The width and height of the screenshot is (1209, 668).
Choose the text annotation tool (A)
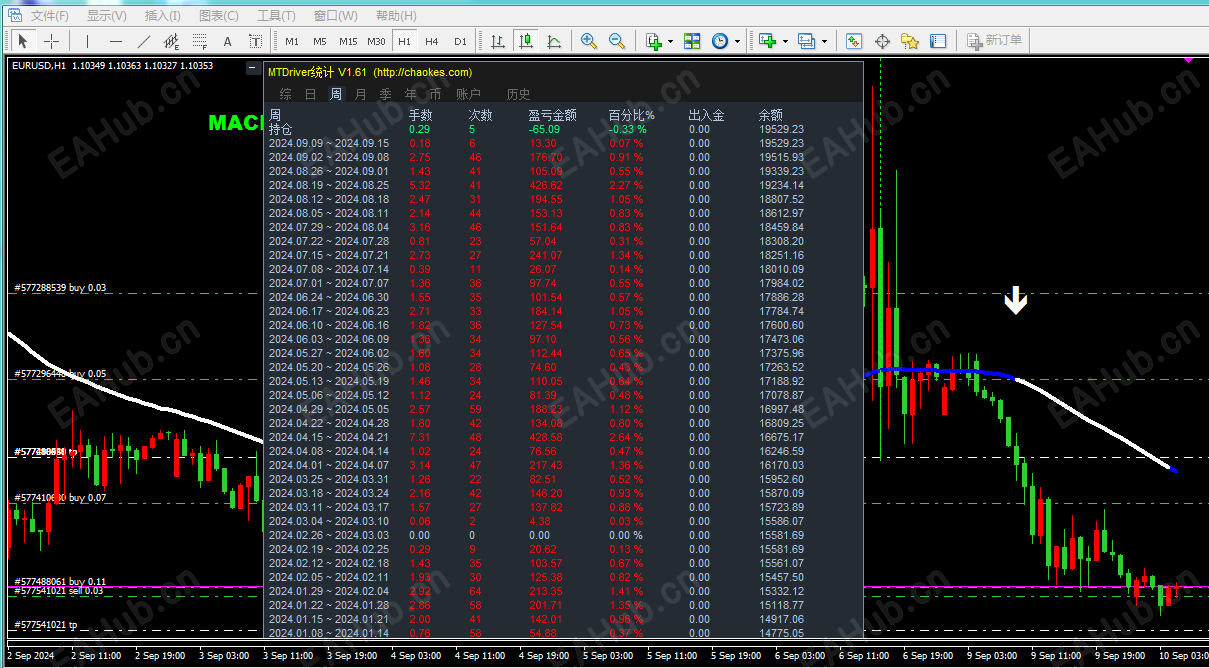tap(228, 41)
